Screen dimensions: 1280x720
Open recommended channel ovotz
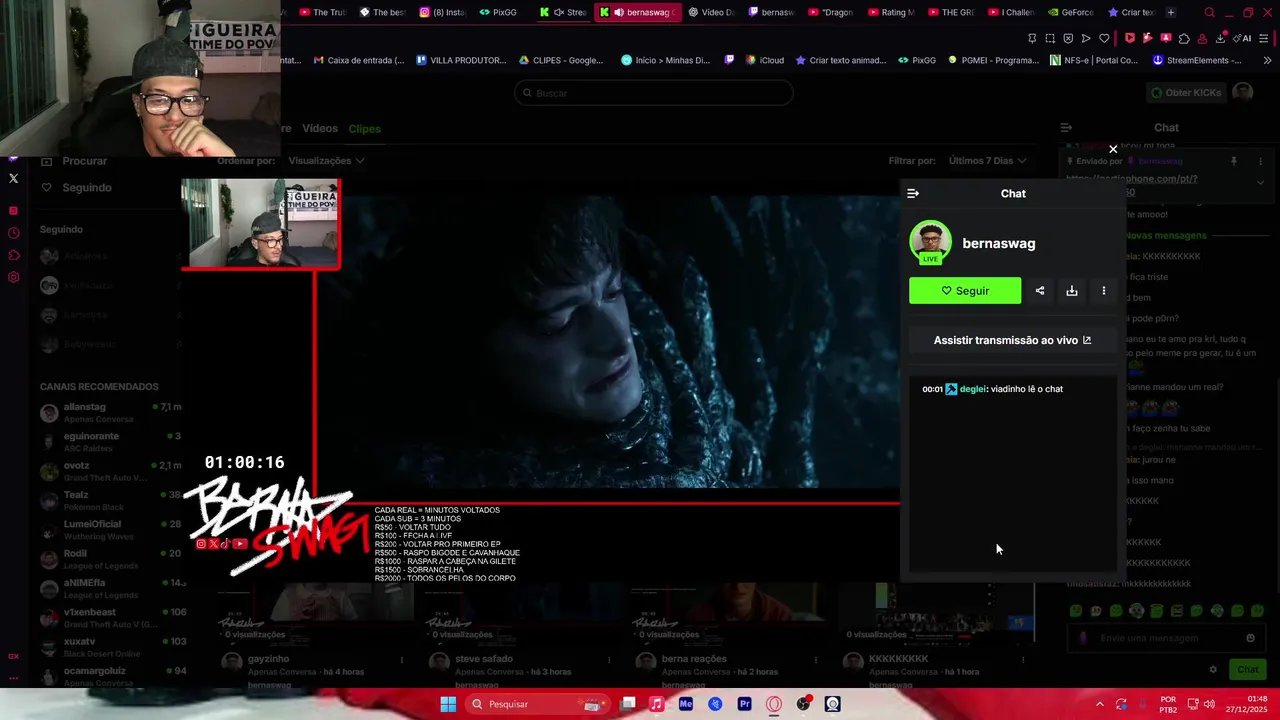coord(110,471)
